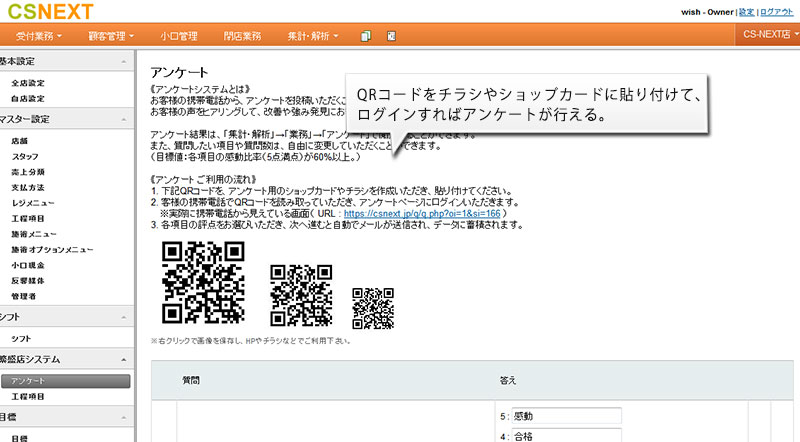Open the 顧客管理 dropdown menu

[111, 36]
